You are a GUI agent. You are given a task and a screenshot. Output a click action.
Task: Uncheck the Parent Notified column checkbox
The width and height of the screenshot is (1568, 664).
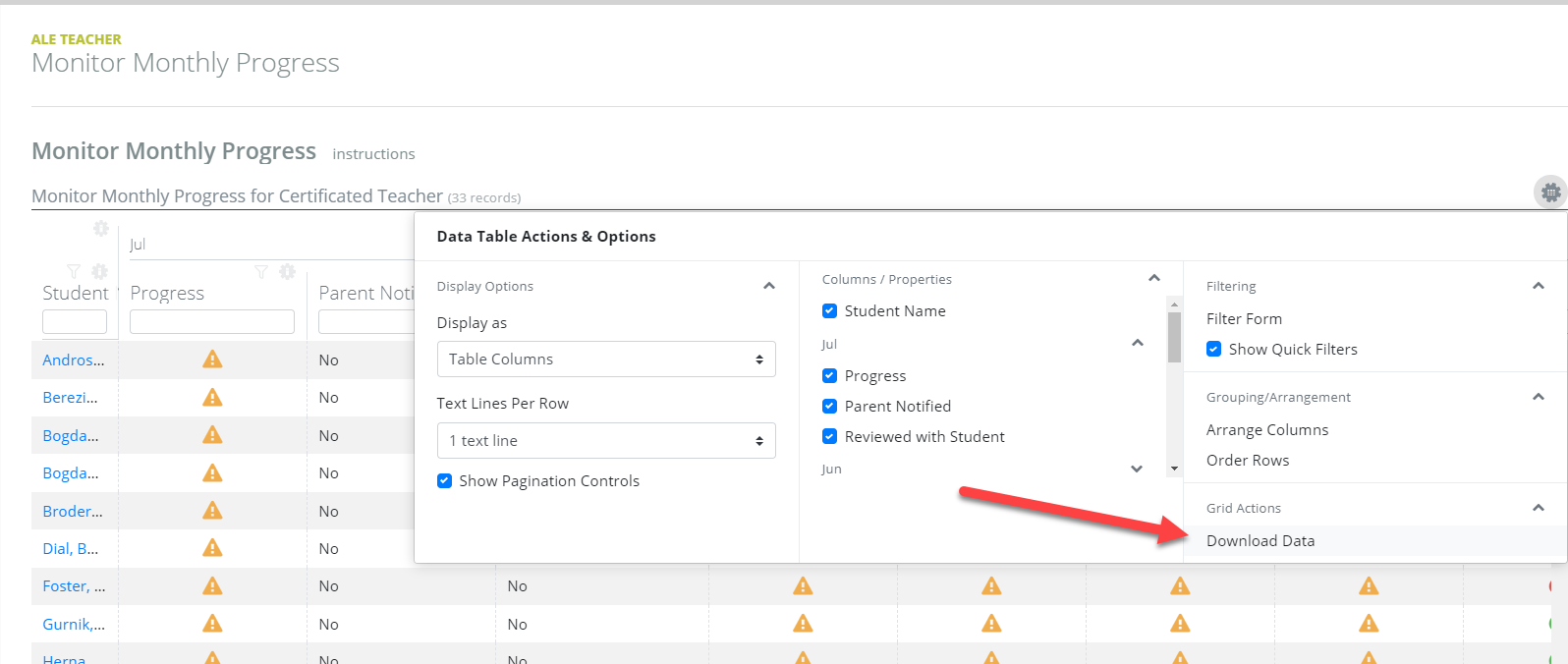pos(829,407)
